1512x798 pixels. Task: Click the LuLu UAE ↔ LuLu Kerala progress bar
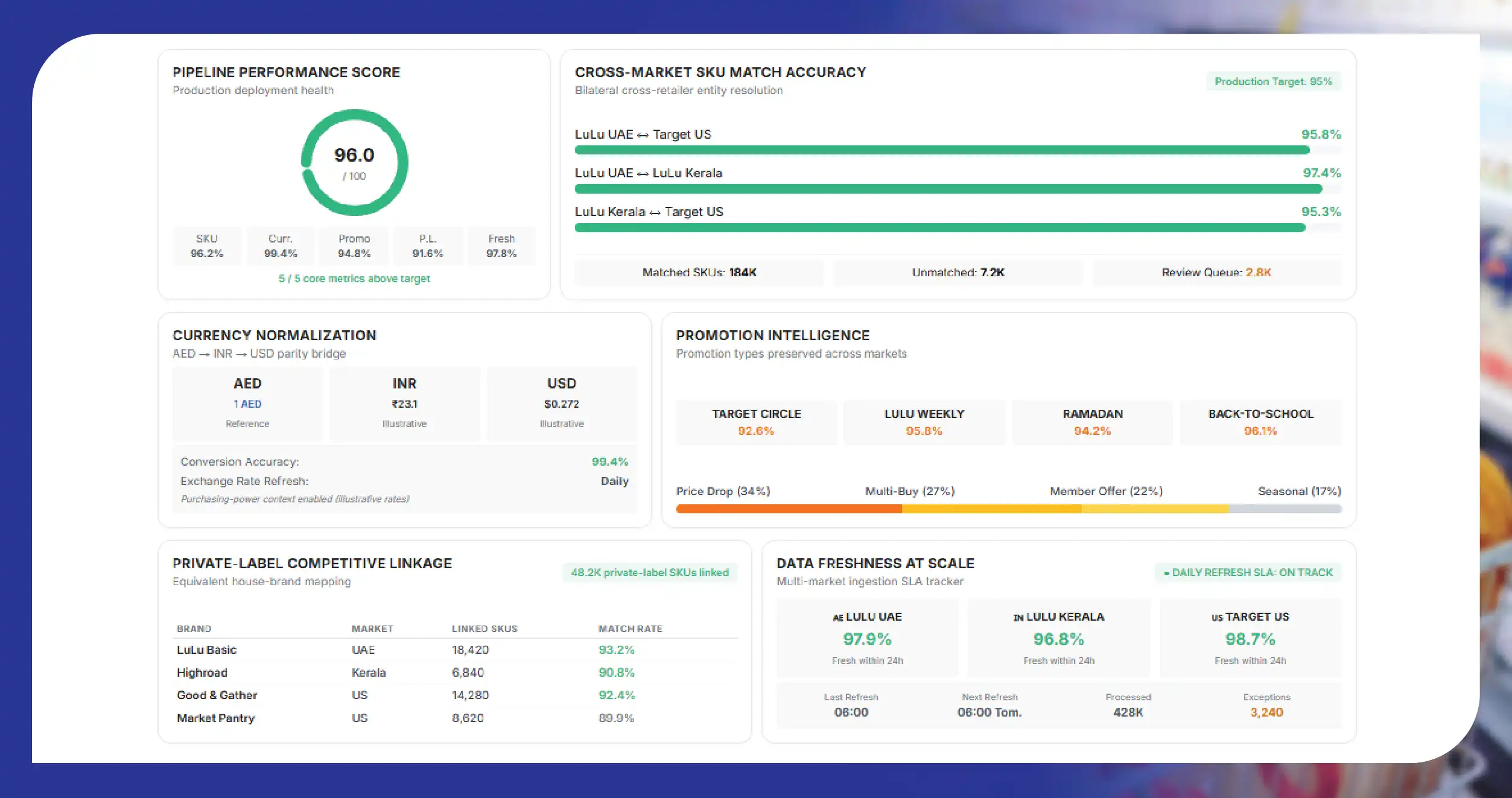(x=958, y=189)
